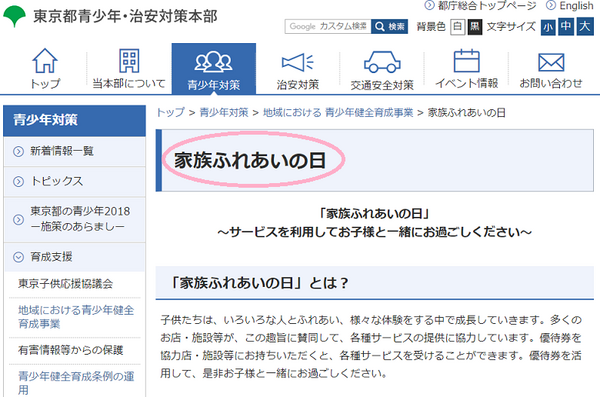Open 東京都の青少年2018 施策のあらまし
Viewport: 600px width, 397px height.
[x=80, y=219]
